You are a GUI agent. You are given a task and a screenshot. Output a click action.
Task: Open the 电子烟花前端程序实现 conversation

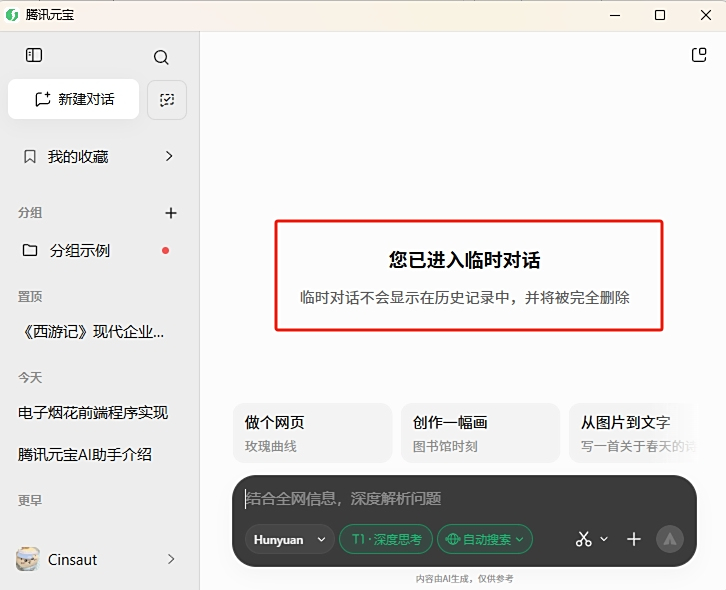93,412
